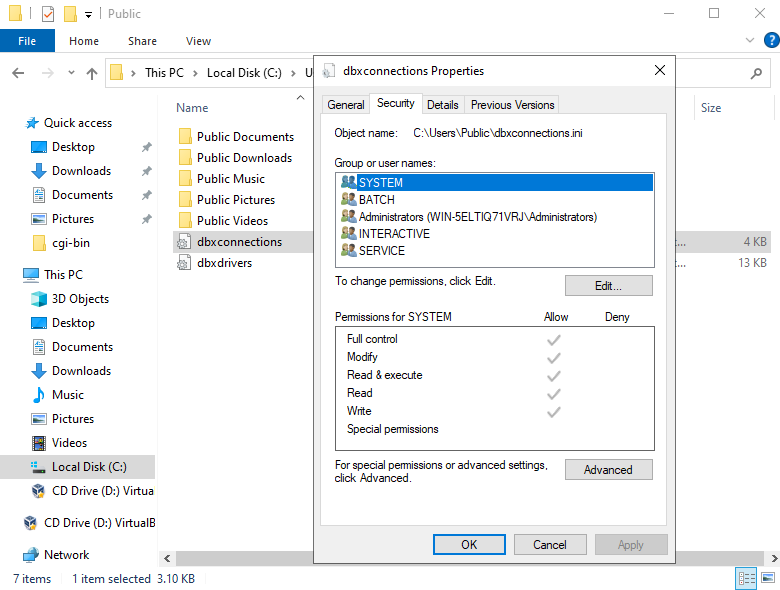The image size is (780, 590).
Task: Select the dbxdrivers file icon
Action: coord(183,263)
